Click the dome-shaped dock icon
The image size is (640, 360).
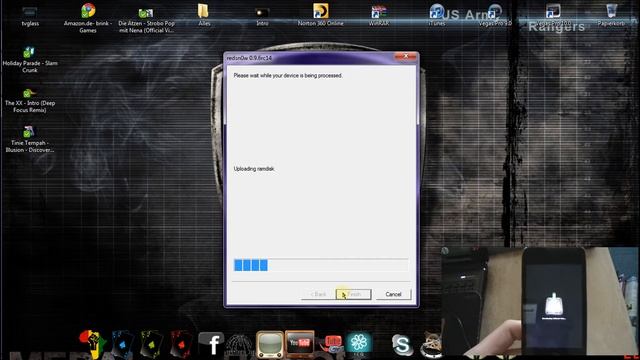click(240, 346)
